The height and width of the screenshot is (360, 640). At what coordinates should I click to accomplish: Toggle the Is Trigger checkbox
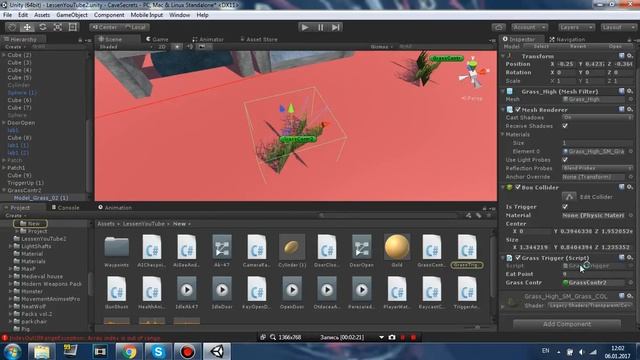(x=565, y=207)
